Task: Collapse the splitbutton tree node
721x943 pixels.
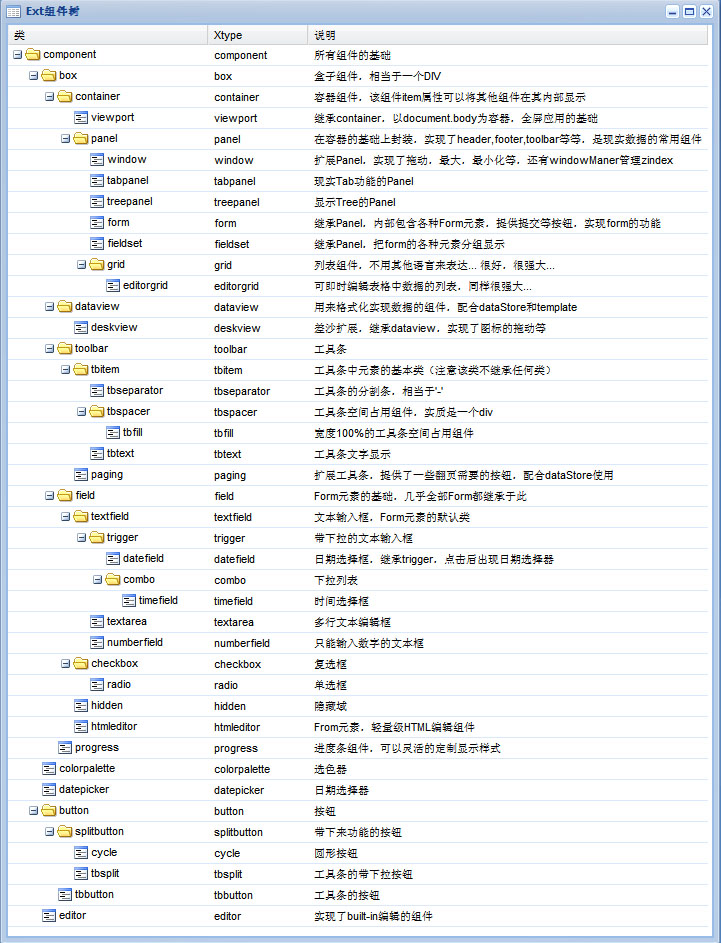Action: click(x=49, y=832)
